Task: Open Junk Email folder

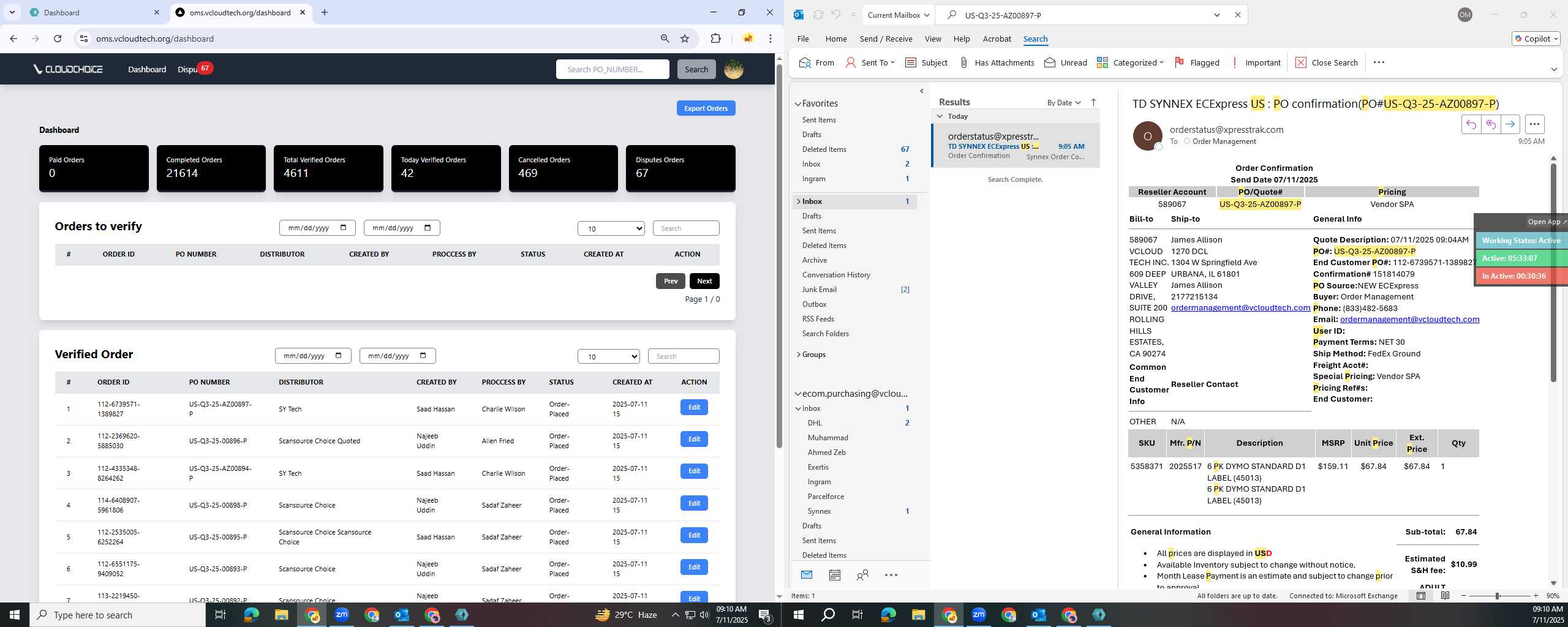Action: point(819,290)
